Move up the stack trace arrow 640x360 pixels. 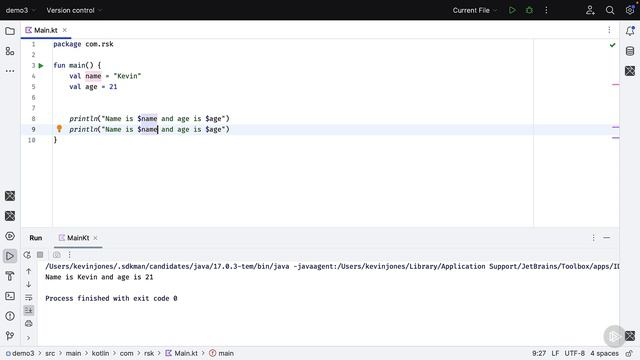29,271
